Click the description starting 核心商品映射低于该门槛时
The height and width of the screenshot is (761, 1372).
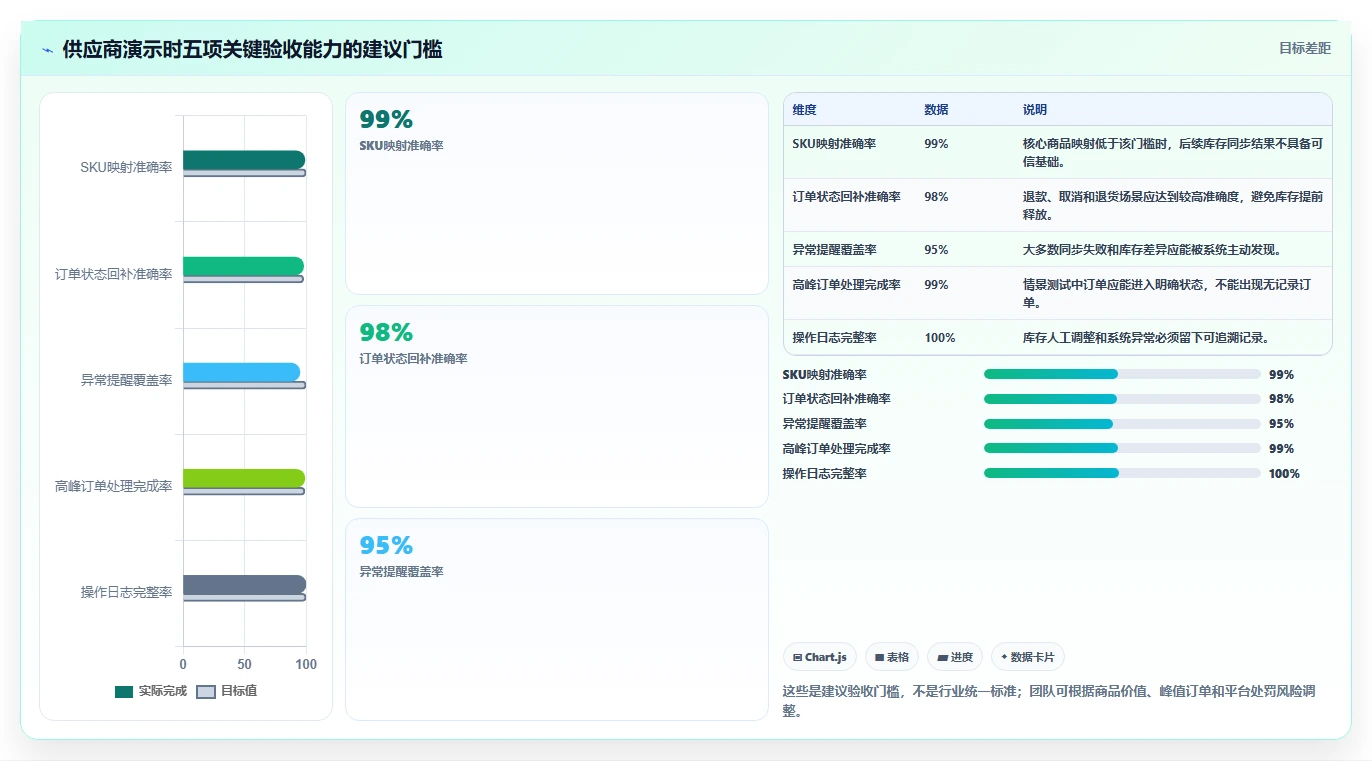(1172, 152)
